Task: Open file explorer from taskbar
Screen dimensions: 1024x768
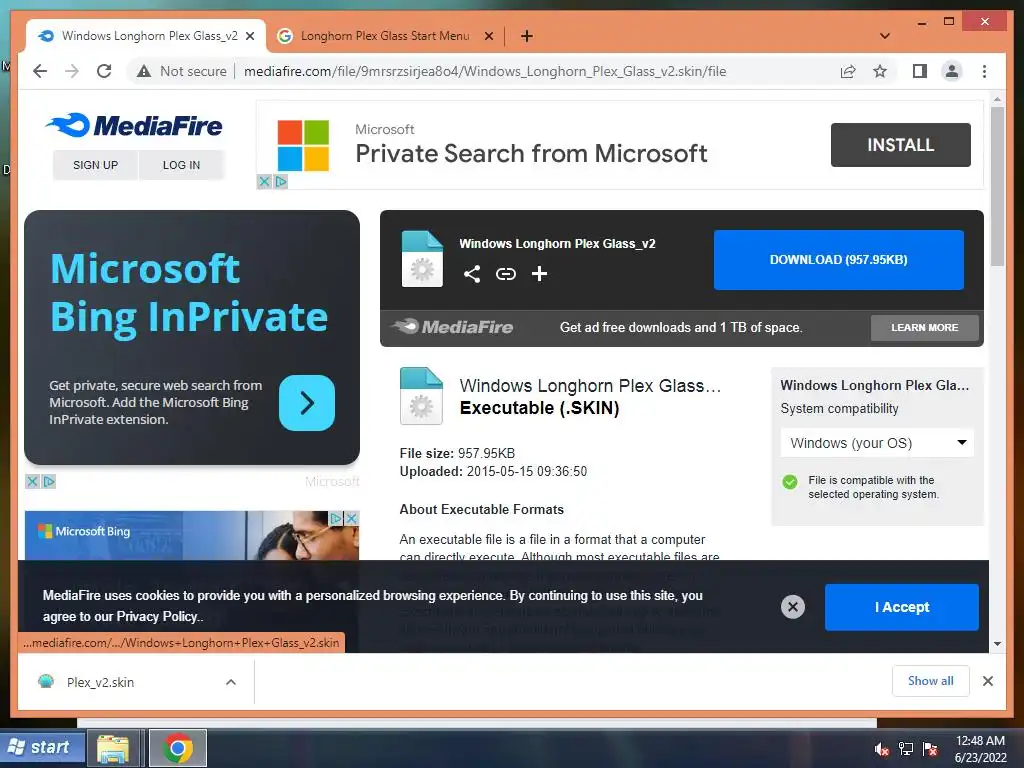Action: click(x=113, y=748)
